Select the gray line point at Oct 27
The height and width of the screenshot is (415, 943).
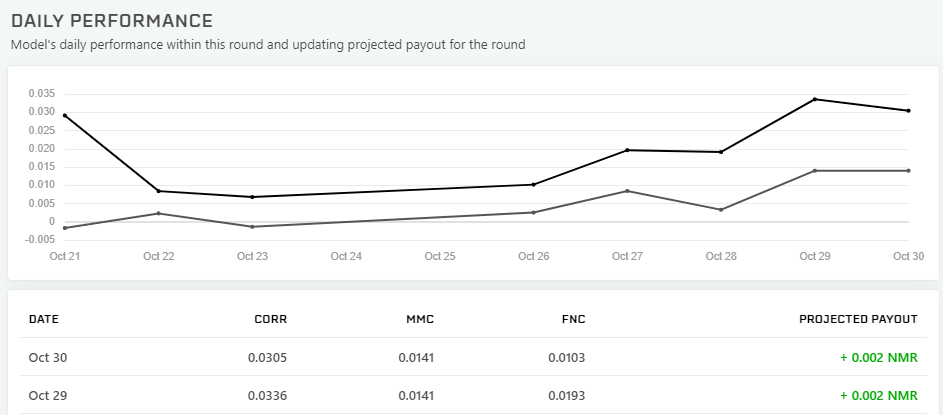[x=627, y=191]
